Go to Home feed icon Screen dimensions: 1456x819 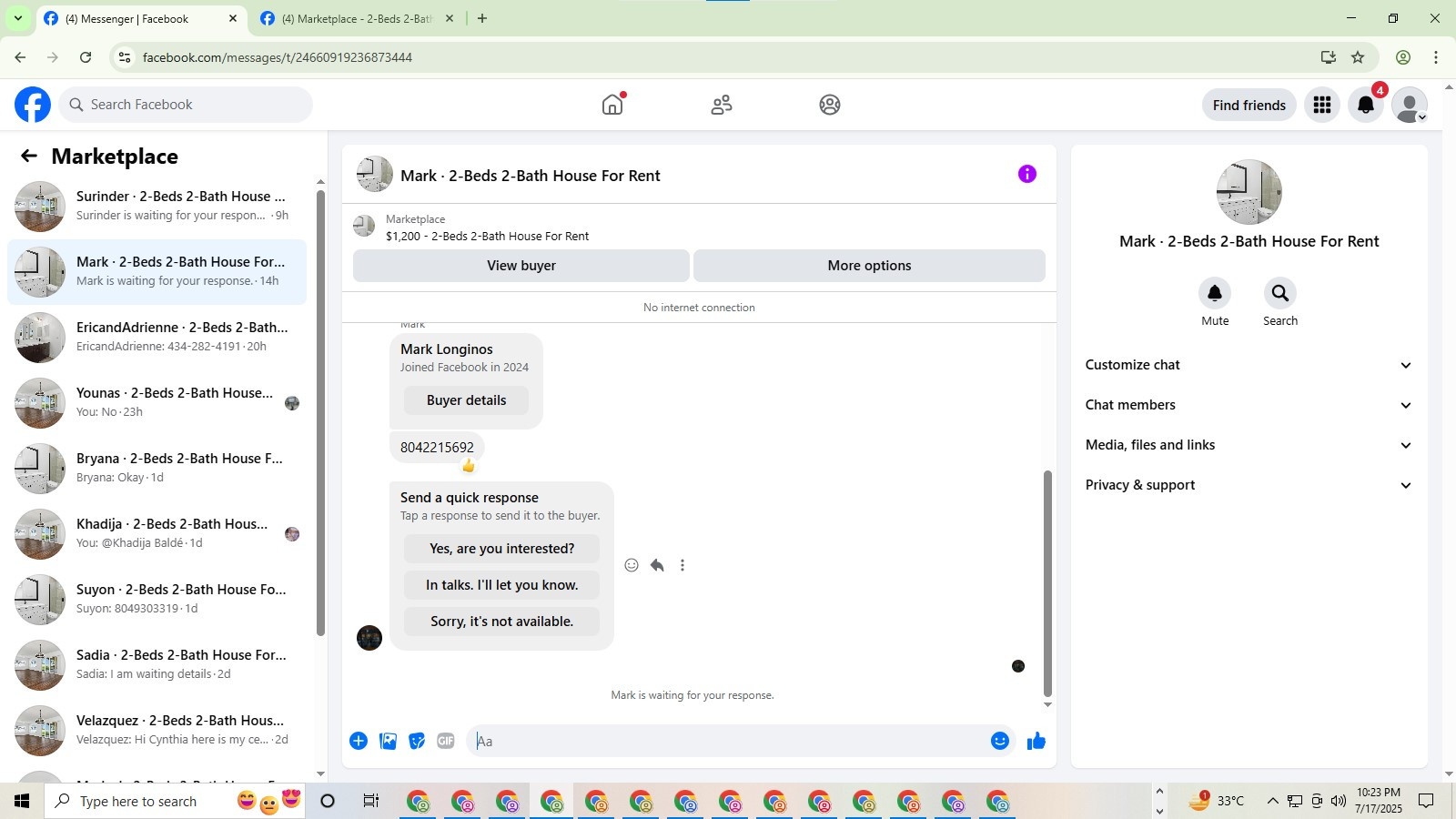pyautogui.click(x=612, y=105)
